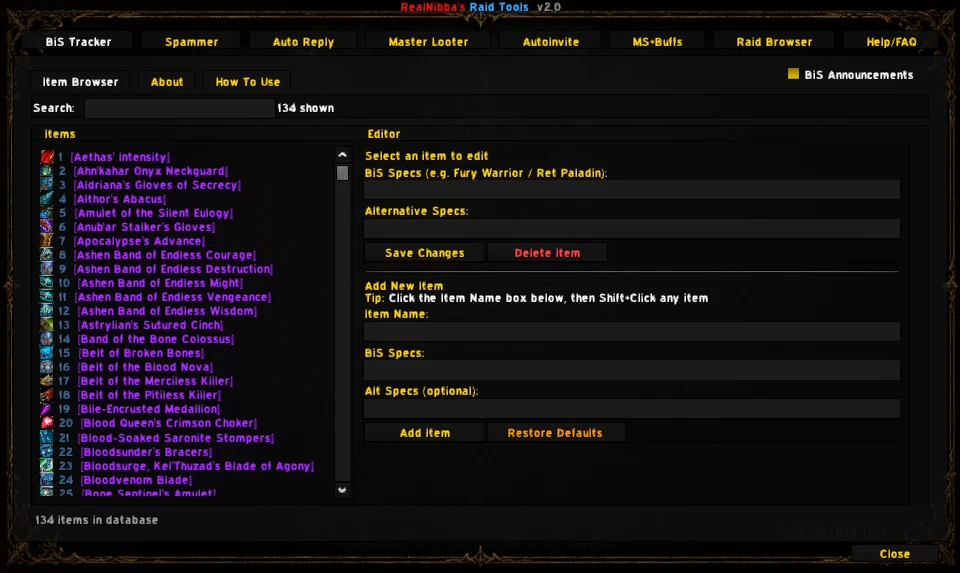Click the Save Changes button
The width and height of the screenshot is (960, 573).
click(424, 253)
